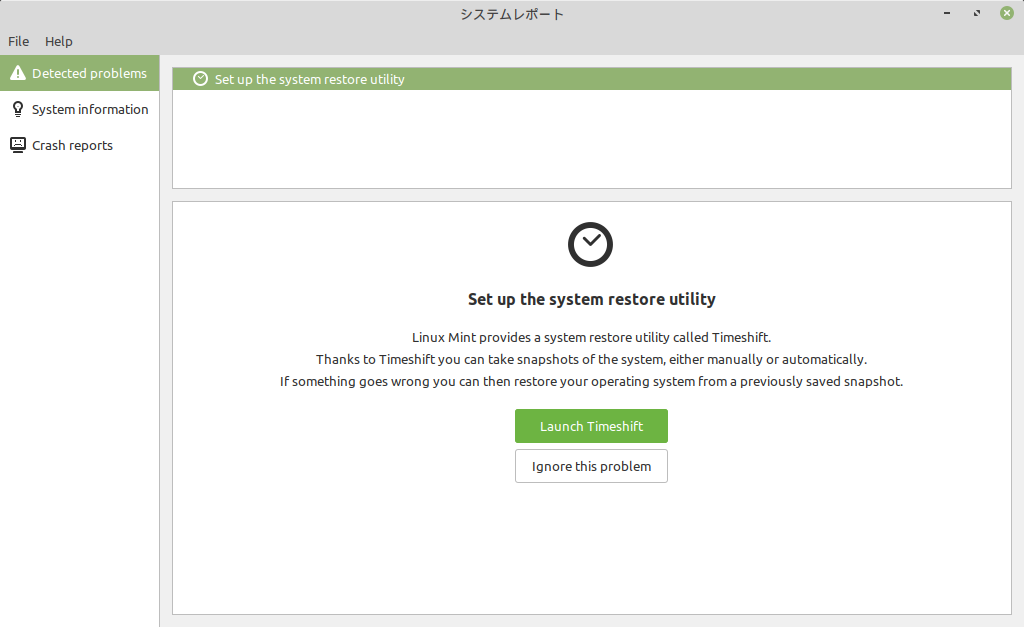Click the Timeshift snapshots description text
Viewport: 1024px width, 627px height.
(x=591, y=359)
